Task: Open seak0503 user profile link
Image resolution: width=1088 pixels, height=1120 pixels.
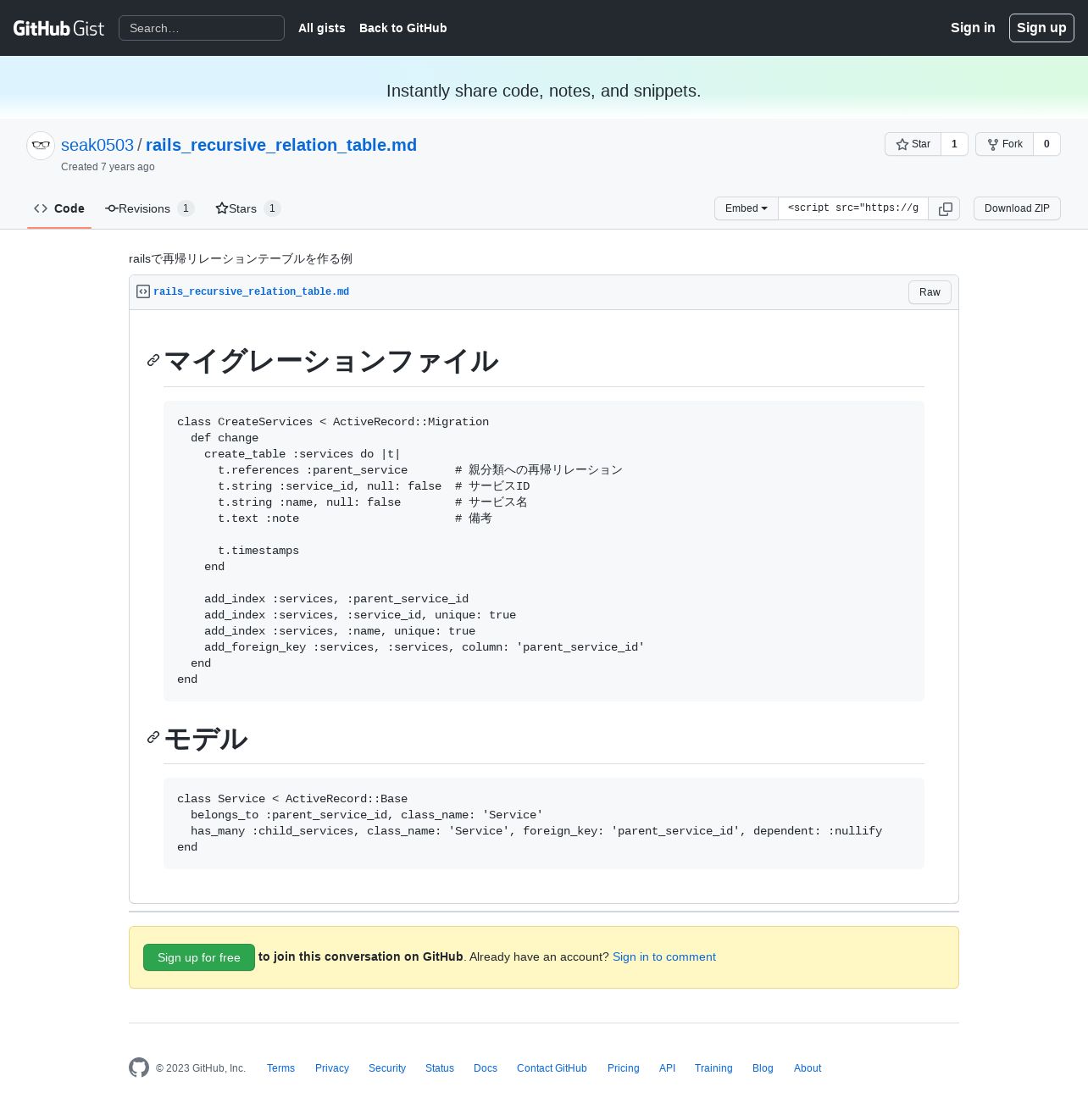Action: [x=97, y=145]
